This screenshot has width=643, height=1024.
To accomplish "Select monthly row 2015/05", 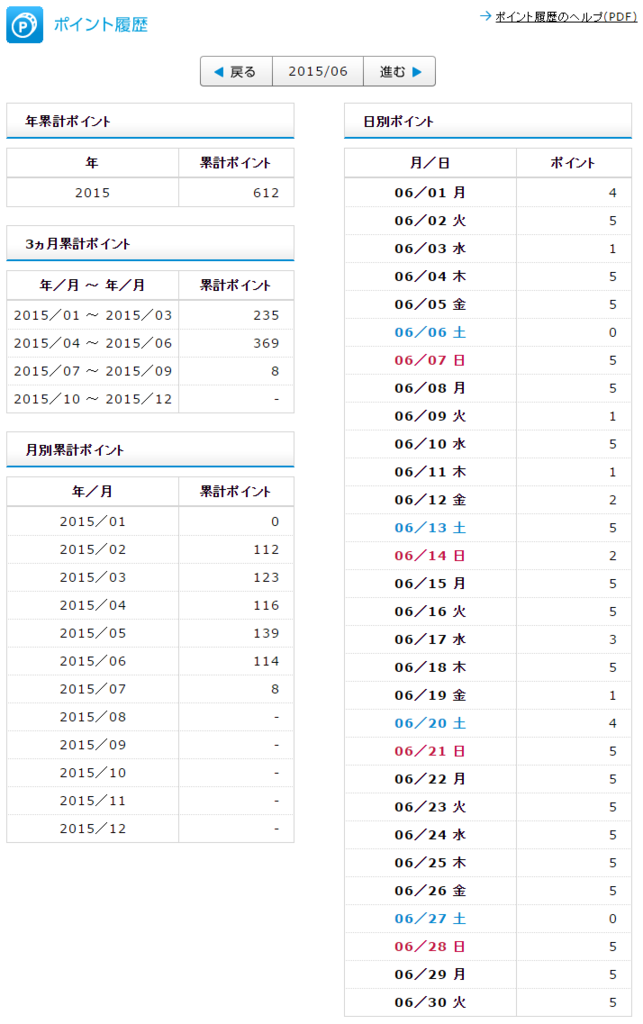I will click(x=150, y=633).
